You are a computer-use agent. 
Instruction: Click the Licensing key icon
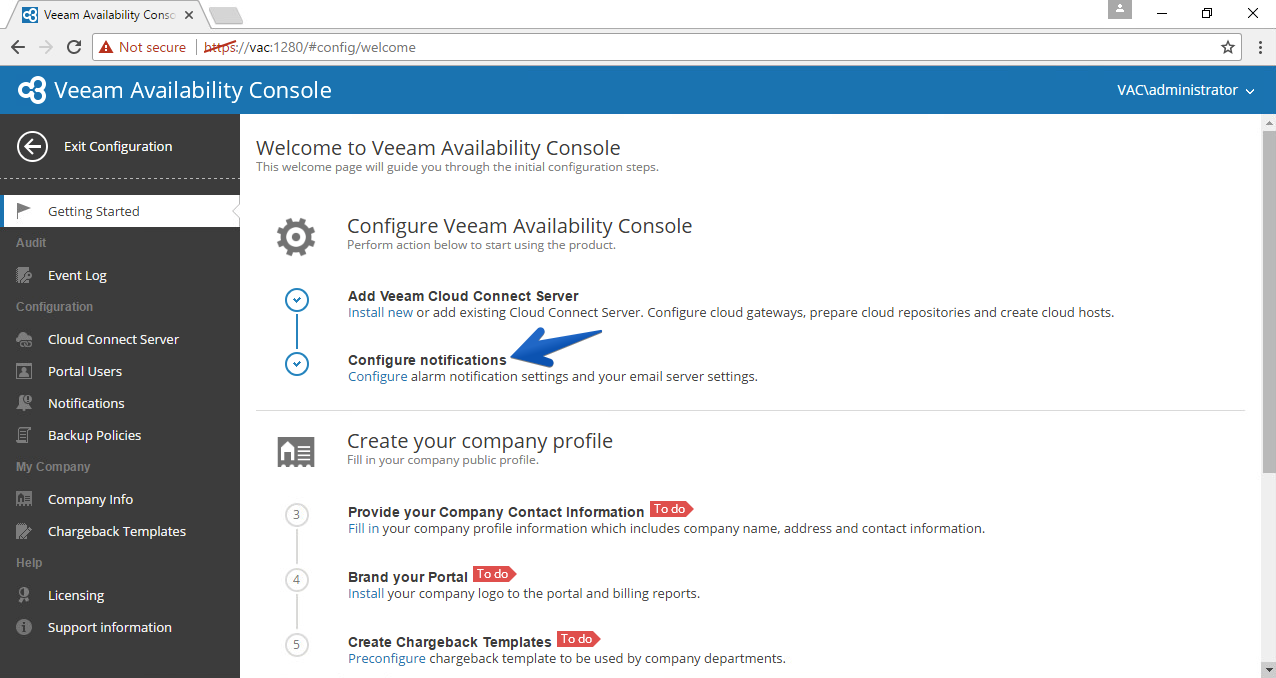tap(25, 595)
